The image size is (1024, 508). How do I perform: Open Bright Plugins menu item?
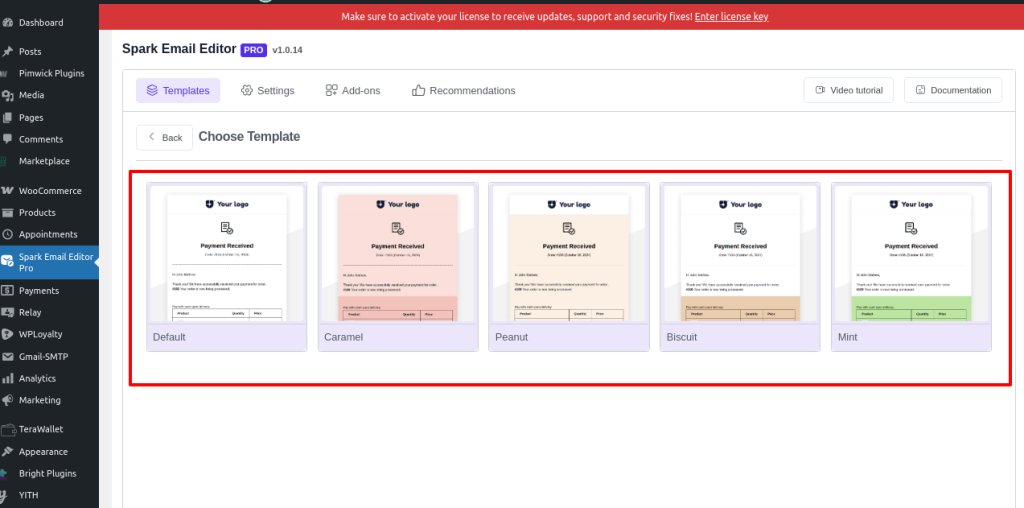(49, 473)
